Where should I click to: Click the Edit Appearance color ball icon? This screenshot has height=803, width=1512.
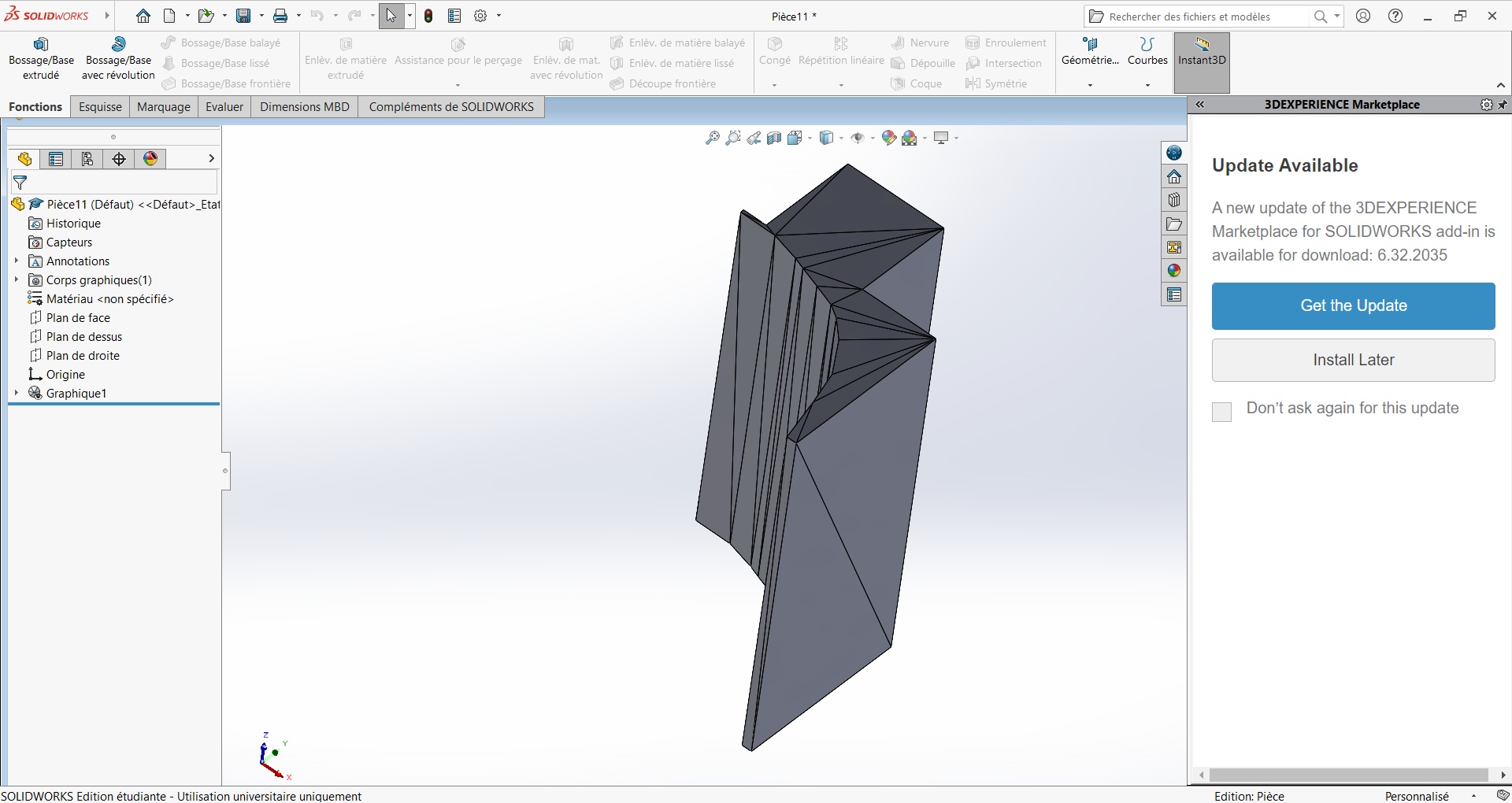coord(889,139)
